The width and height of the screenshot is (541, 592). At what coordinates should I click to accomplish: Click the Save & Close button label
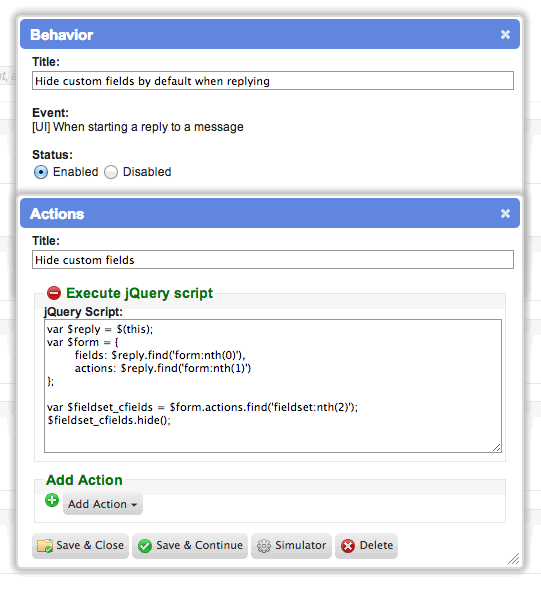[90, 545]
